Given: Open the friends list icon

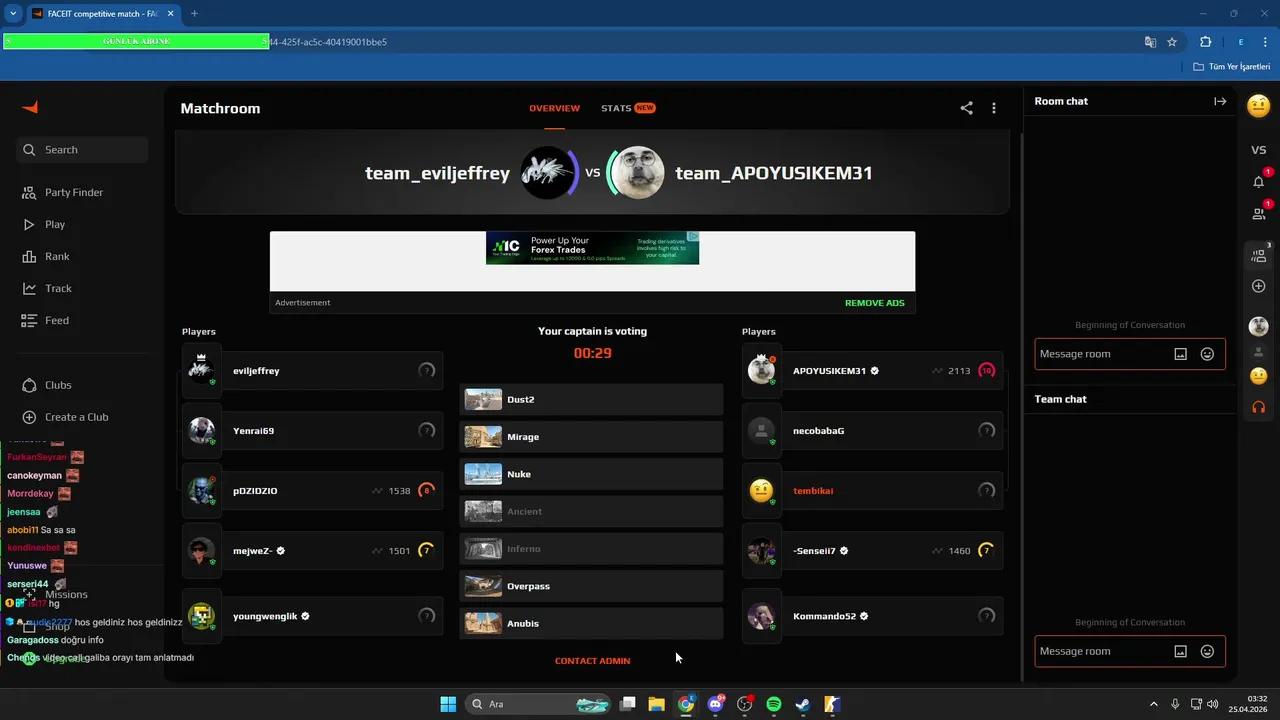Looking at the screenshot, I should tap(1259, 213).
